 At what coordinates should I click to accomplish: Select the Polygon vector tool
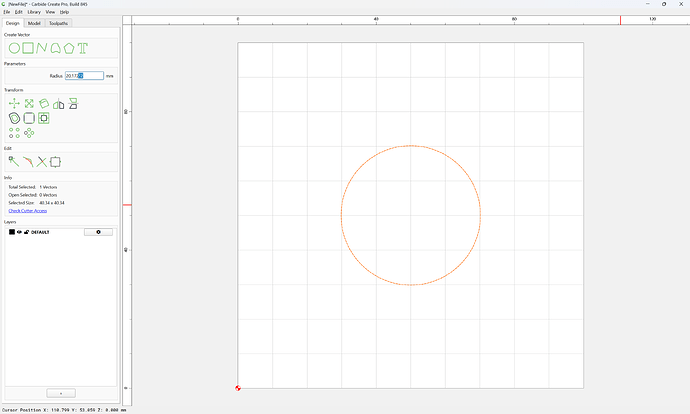[69, 48]
